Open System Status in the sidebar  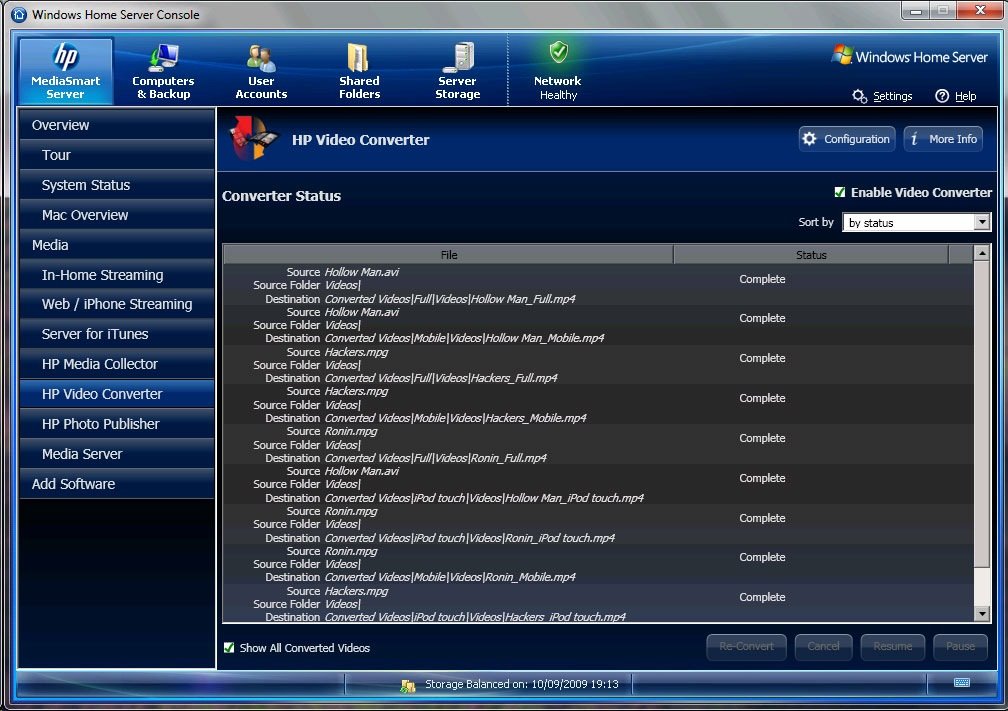[x=116, y=185]
